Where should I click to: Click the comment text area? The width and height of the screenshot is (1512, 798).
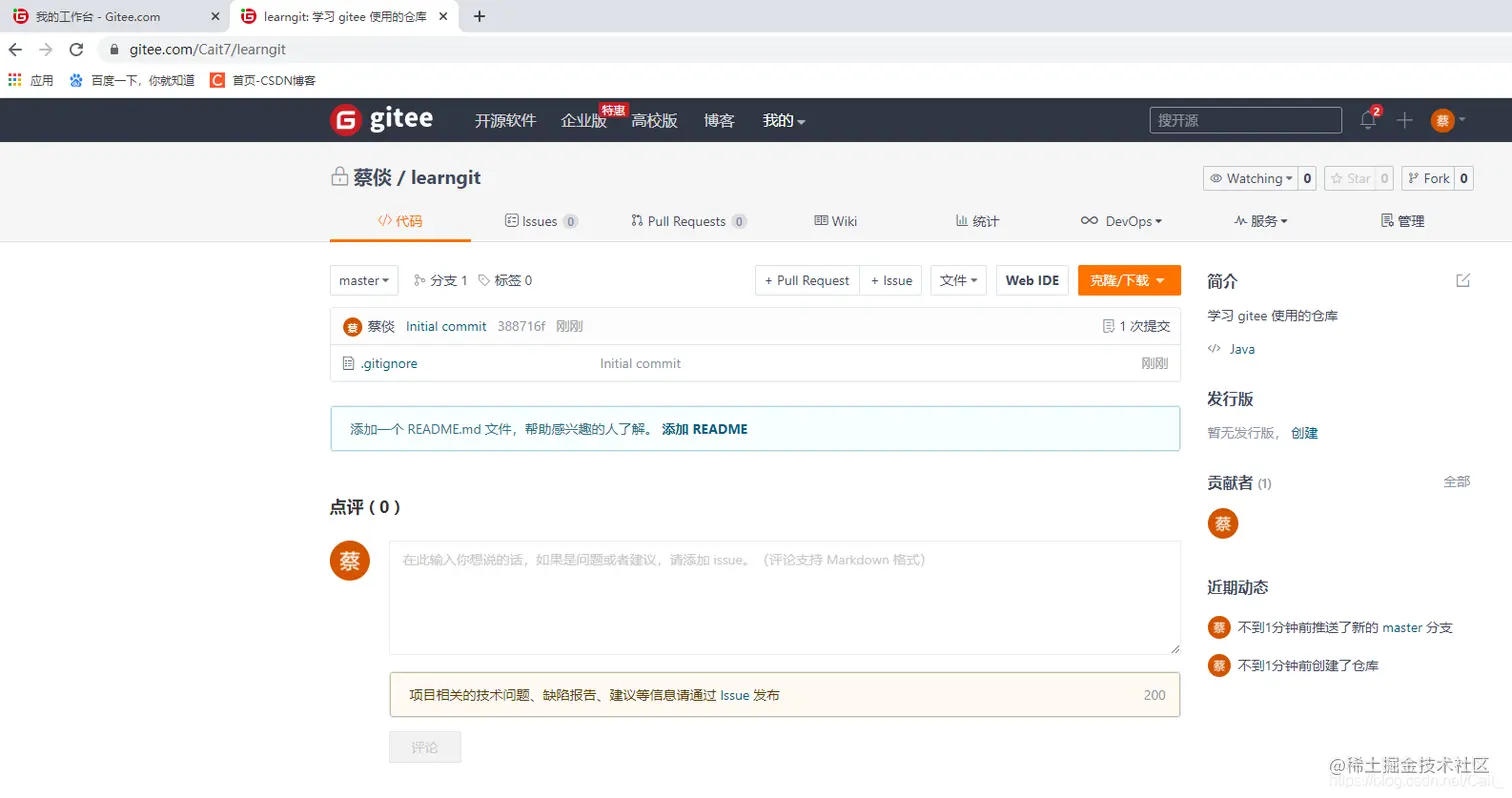(785, 598)
